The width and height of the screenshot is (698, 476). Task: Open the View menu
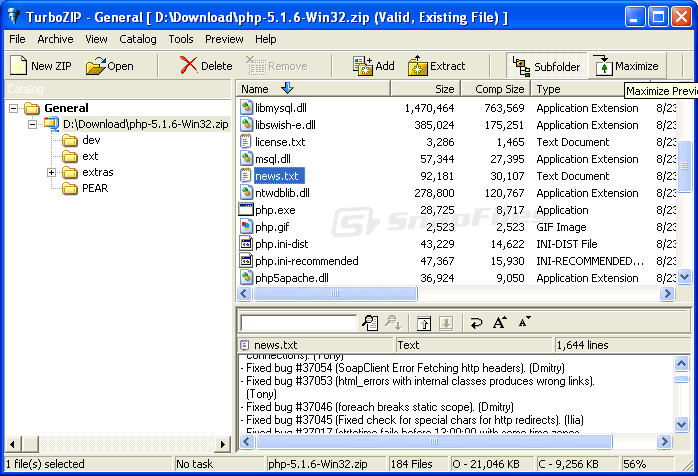[x=96, y=39]
